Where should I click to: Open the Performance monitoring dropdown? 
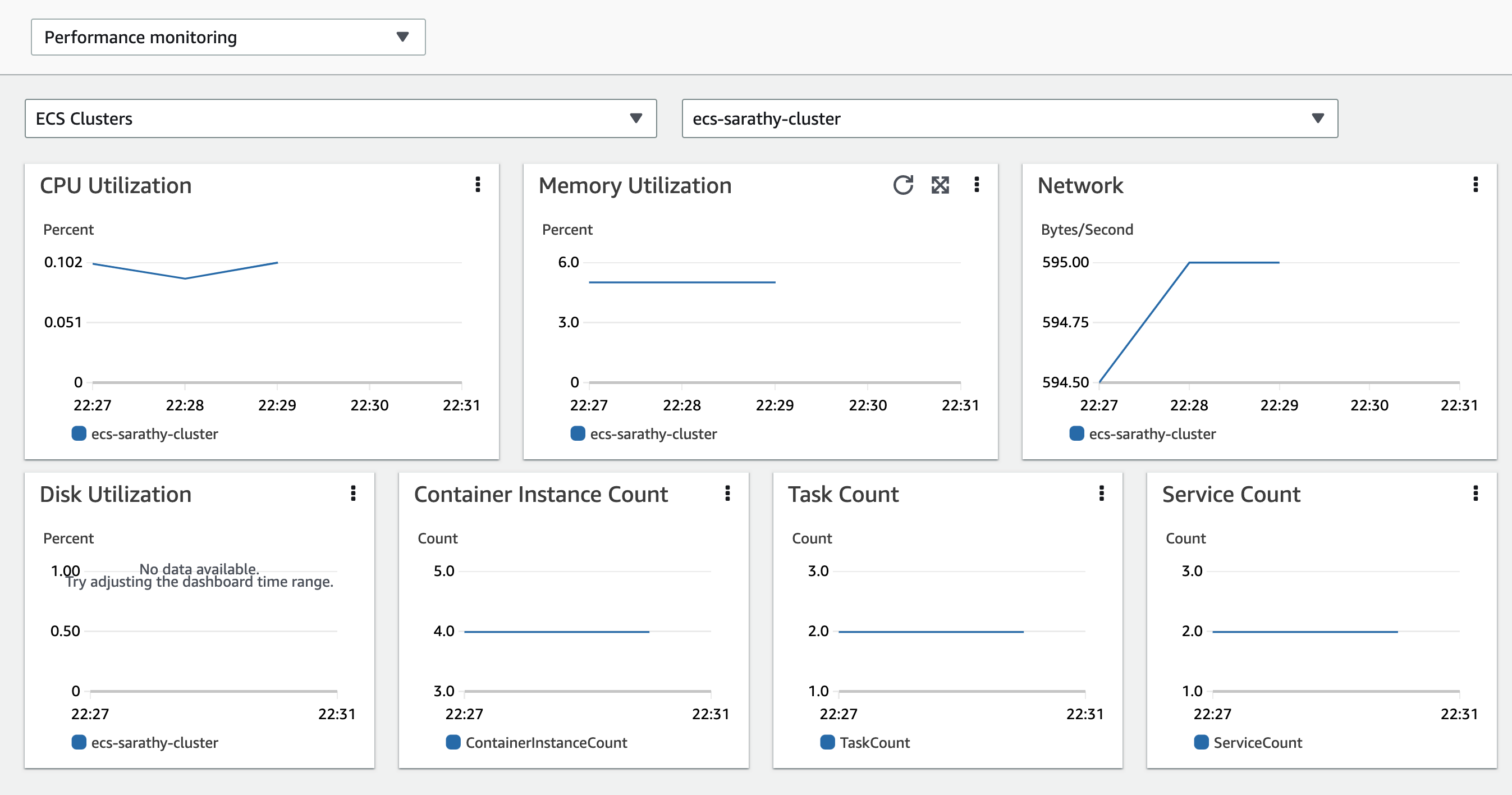pyautogui.click(x=228, y=37)
